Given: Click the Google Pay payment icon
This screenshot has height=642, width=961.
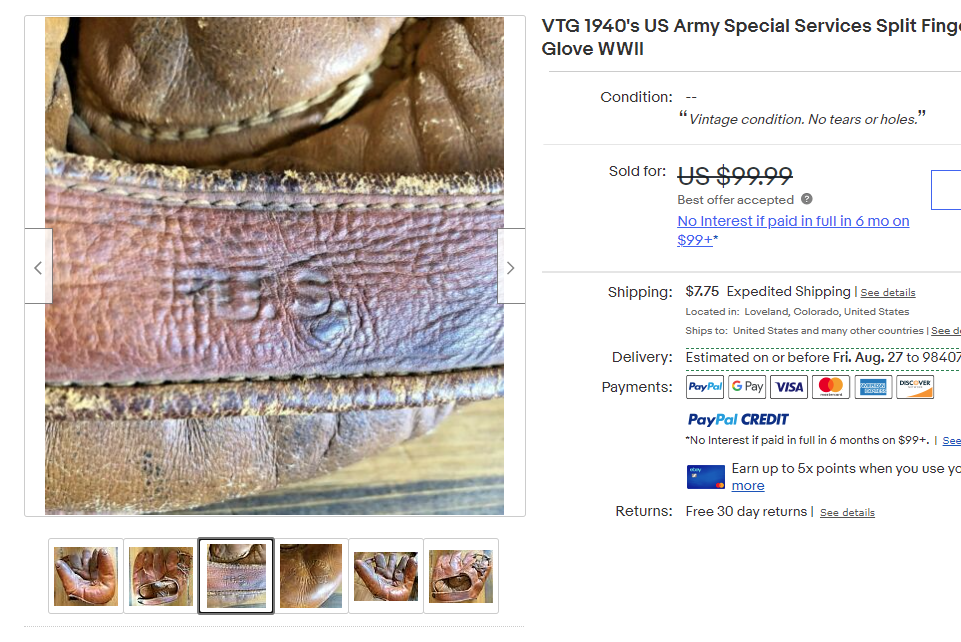Looking at the screenshot, I should (747, 387).
